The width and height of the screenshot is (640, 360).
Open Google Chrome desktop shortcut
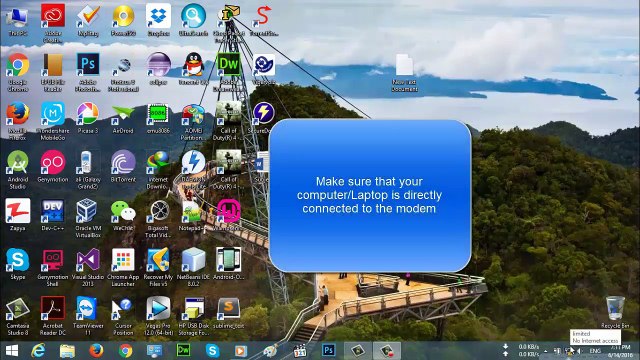[18, 72]
